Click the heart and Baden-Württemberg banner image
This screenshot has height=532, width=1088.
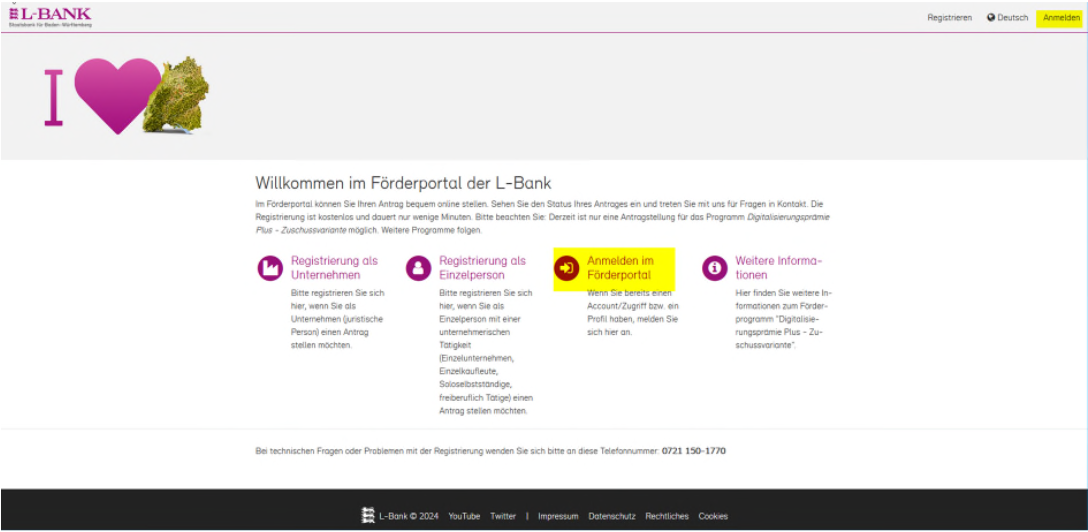tap(127, 96)
